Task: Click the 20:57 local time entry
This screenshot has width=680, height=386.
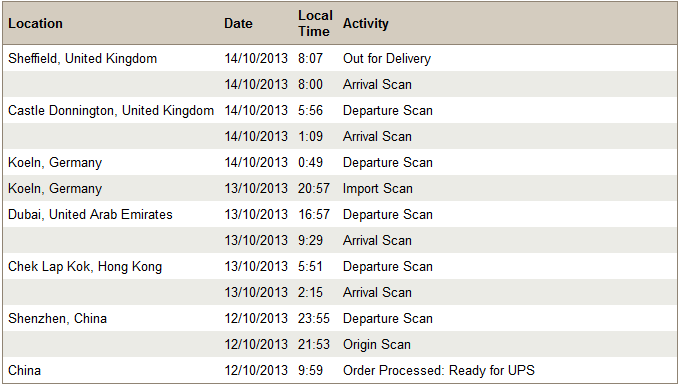Action: coord(314,188)
